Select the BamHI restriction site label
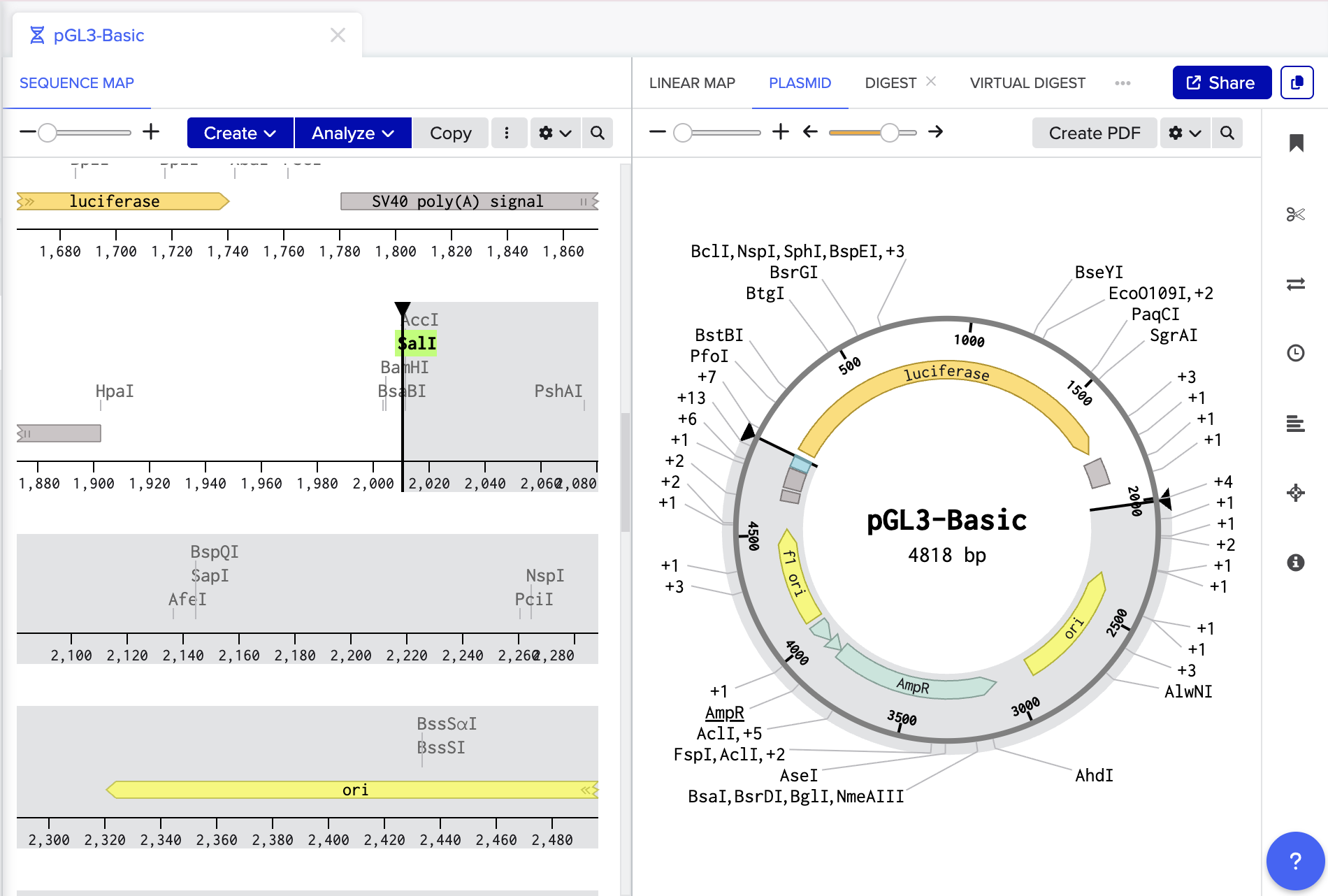 405,367
